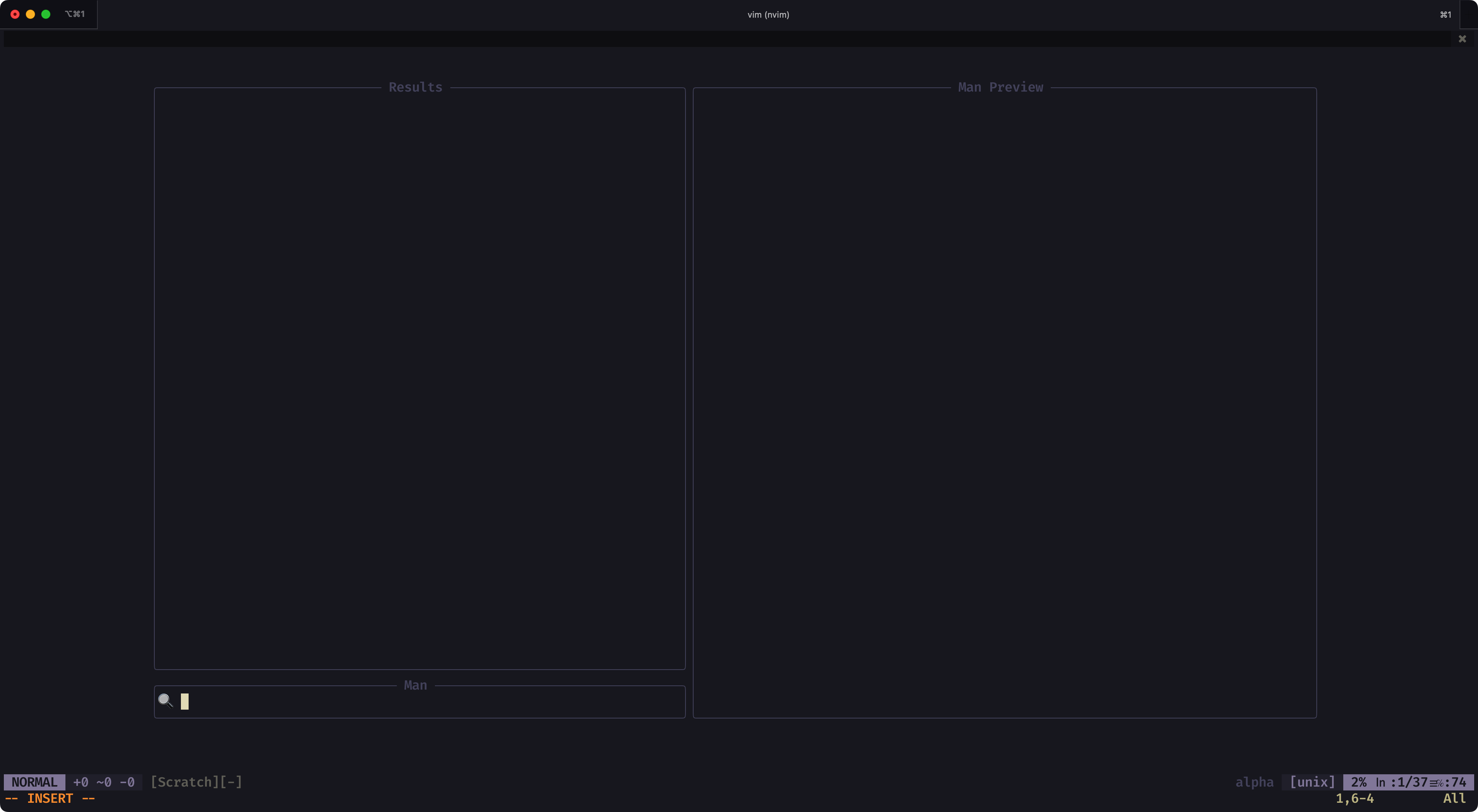Click the [Scratch][-] buffer name

[x=196, y=782]
